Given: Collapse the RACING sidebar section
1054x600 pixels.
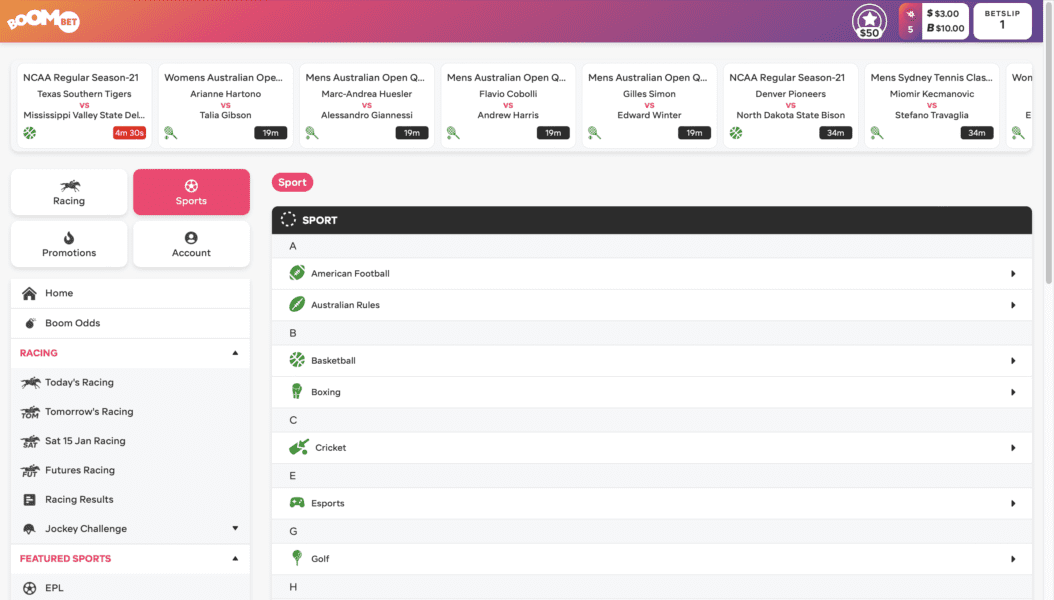Looking at the screenshot, I should (236, 352).
